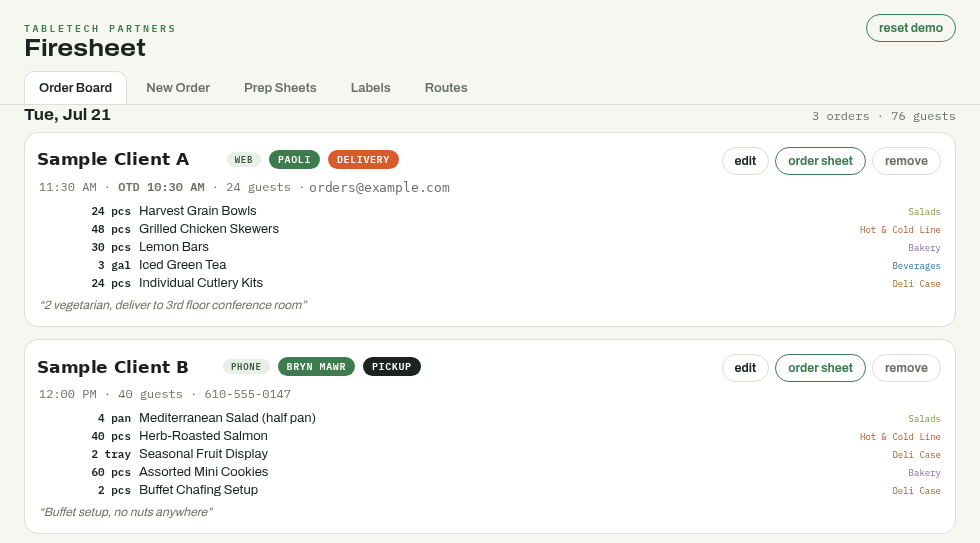Edit Sample Client B order
Viewport: 980px width, 543px height.
pos(745,368)
